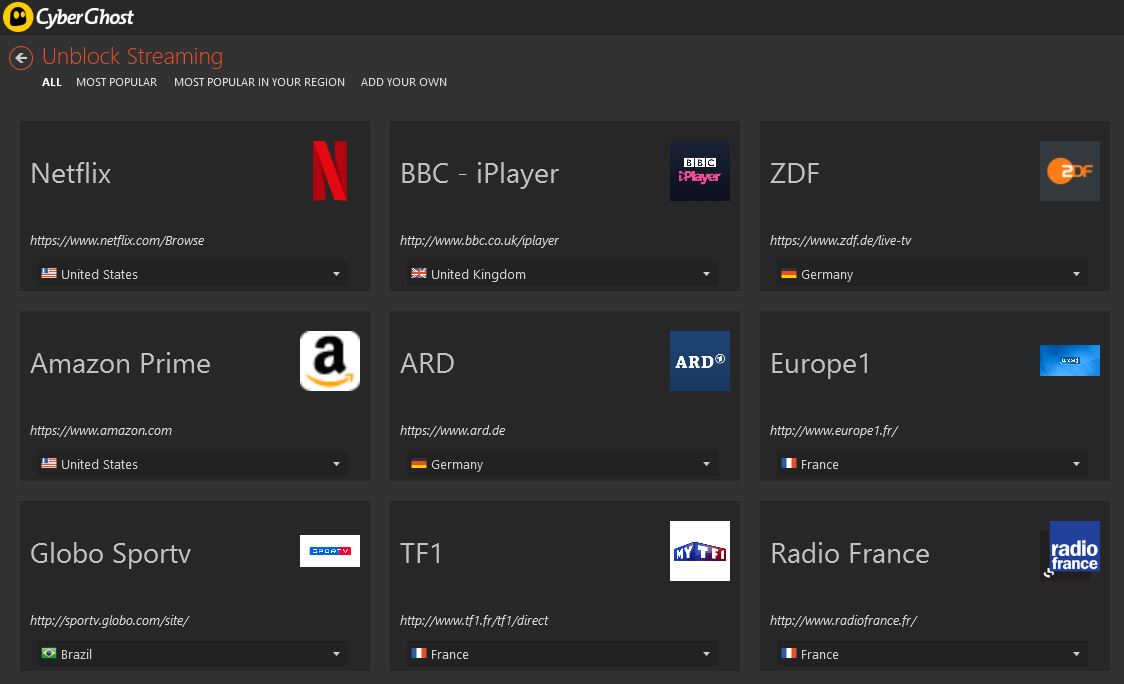This screenshot has width=1124, height=684.
Task: Click the Amazon logo icon
Action: [x=330, y=361]
